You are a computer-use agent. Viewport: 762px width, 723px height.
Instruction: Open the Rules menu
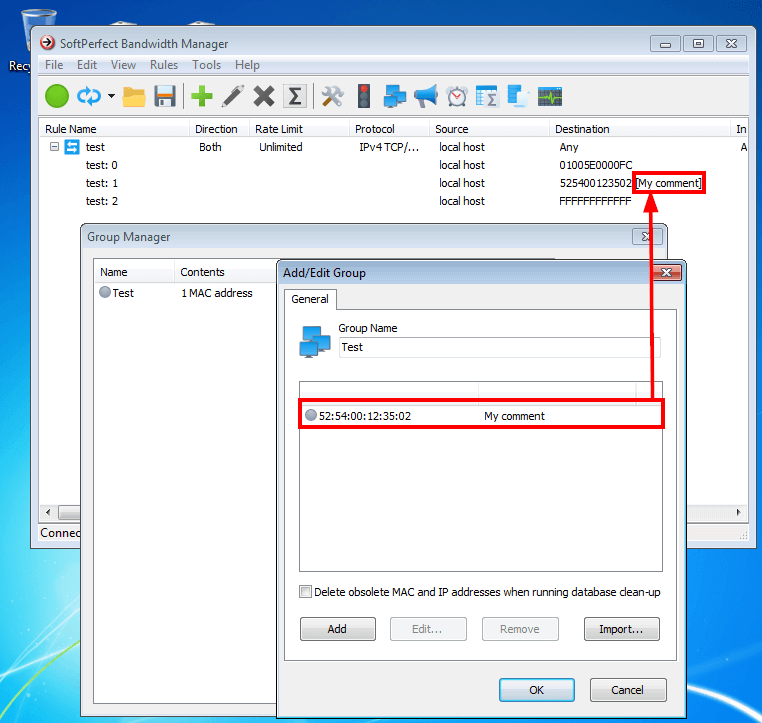point(164,65)
